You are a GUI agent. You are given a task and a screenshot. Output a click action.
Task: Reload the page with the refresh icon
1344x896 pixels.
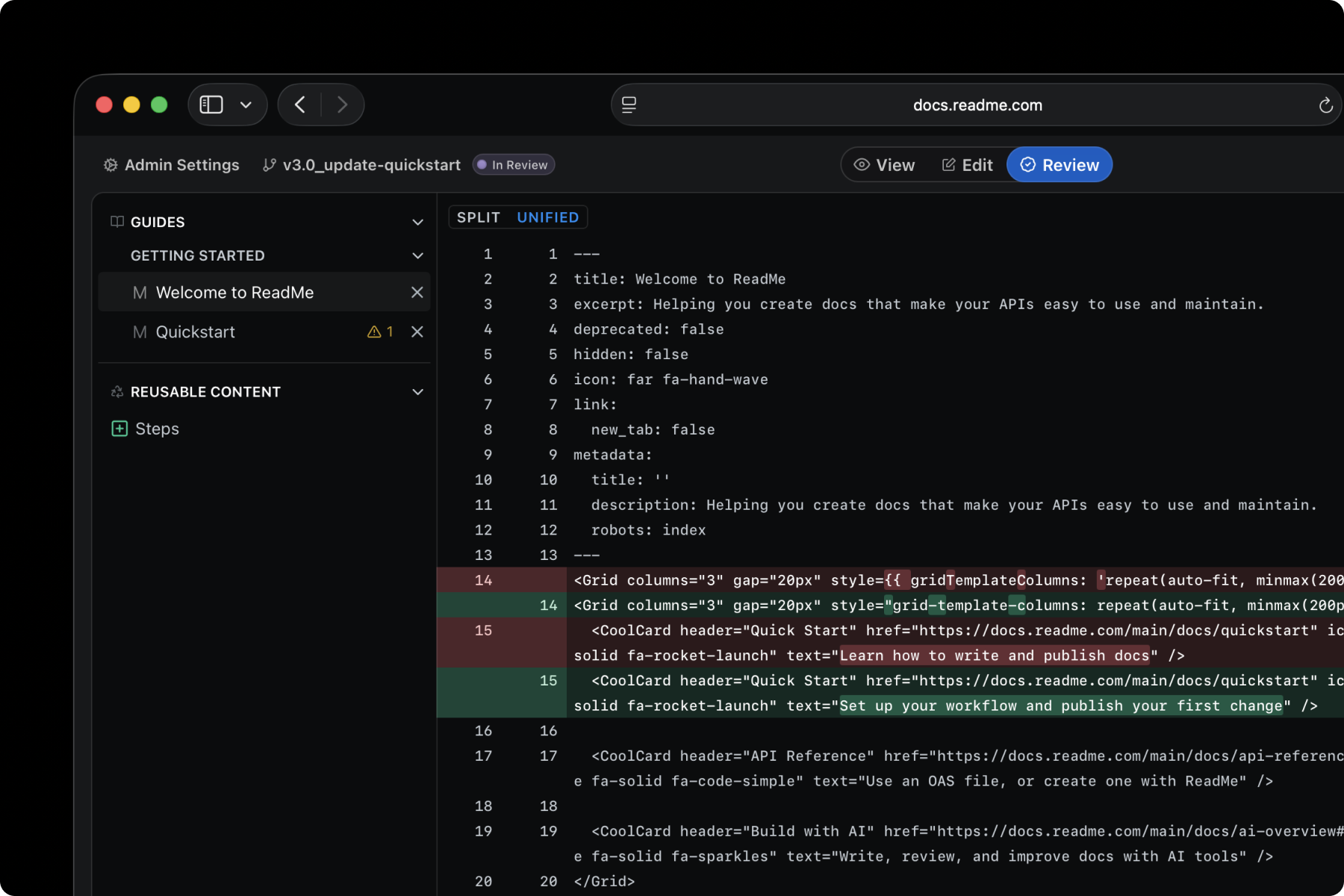[x=1325, y=105]
